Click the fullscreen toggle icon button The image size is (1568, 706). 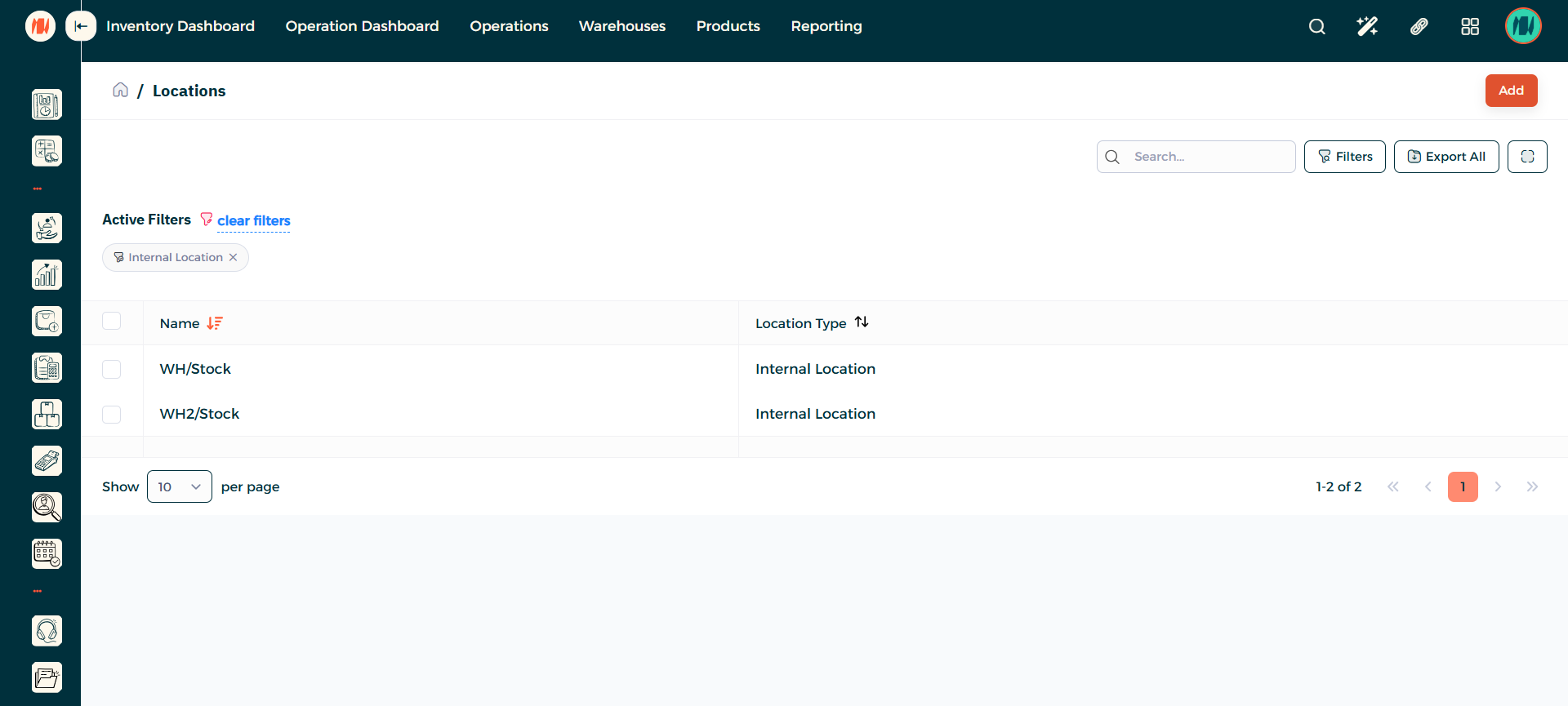point(1527,157)
